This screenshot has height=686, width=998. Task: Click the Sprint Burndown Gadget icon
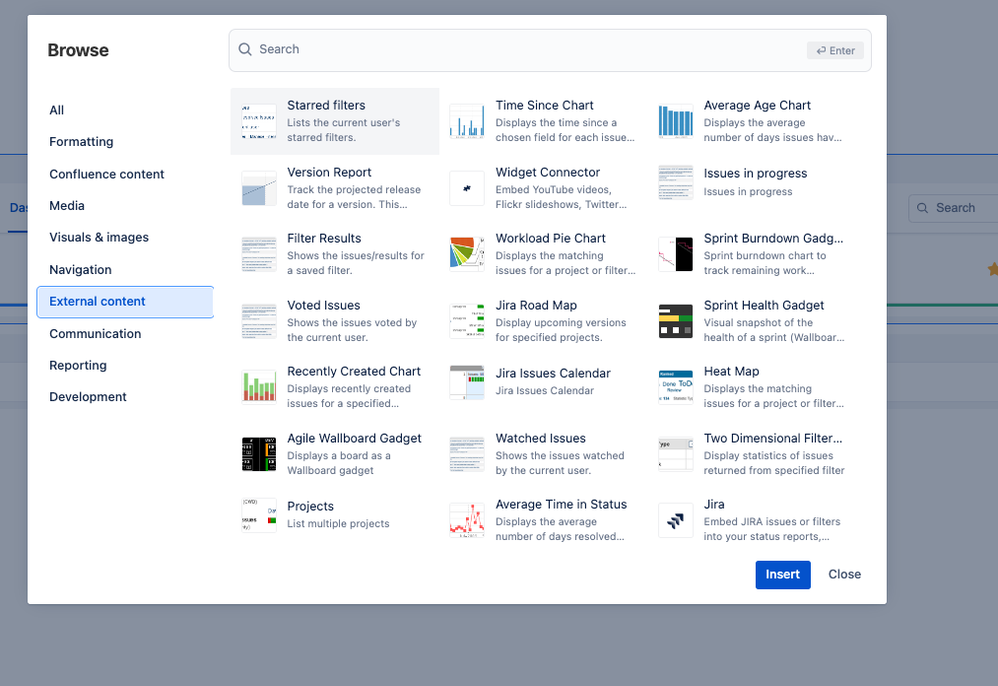(675, 254)
